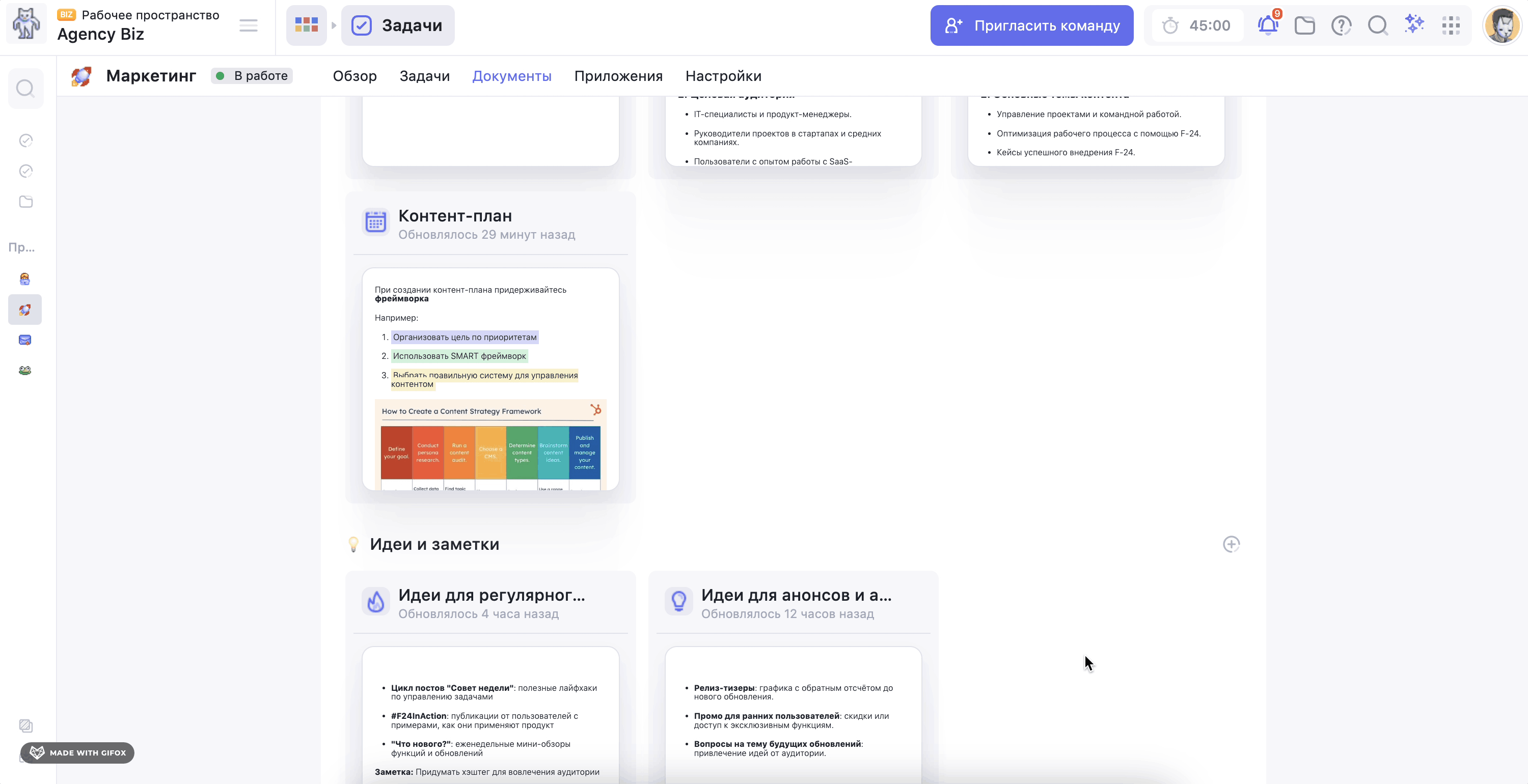Click highlighted text Использовать SMART фреймворк
The width and height of the screenshot is (1528, 784).
coord(459,356)
